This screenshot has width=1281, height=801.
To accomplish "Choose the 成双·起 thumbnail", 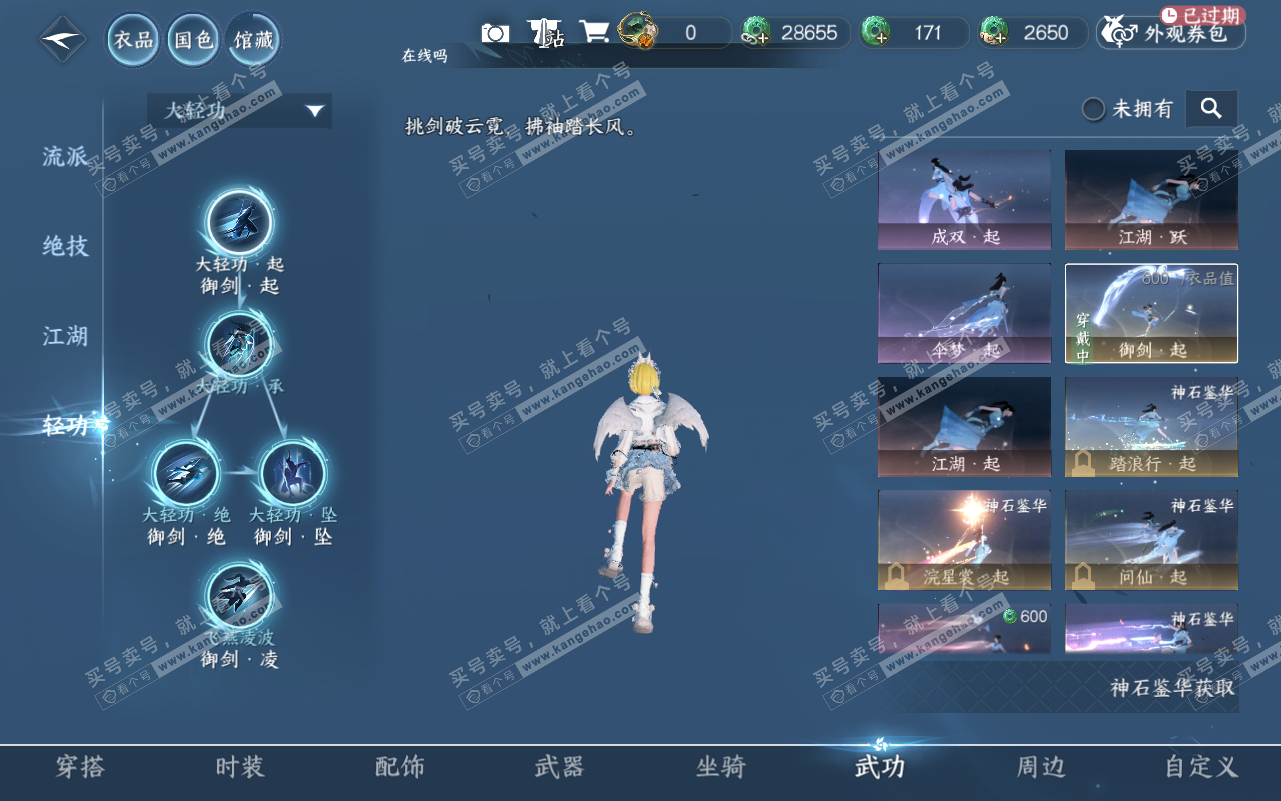I will pyautogui.click(x=965, y=200).
